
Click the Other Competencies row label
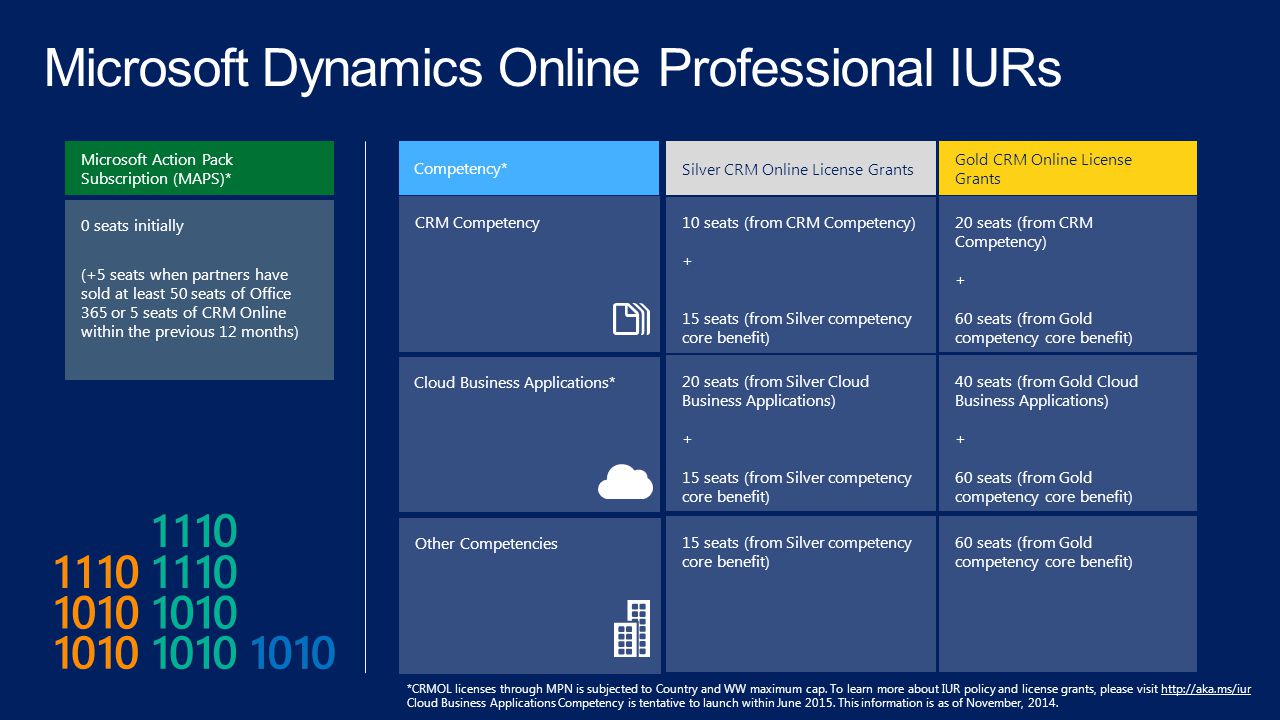click(x=486, y=544)
